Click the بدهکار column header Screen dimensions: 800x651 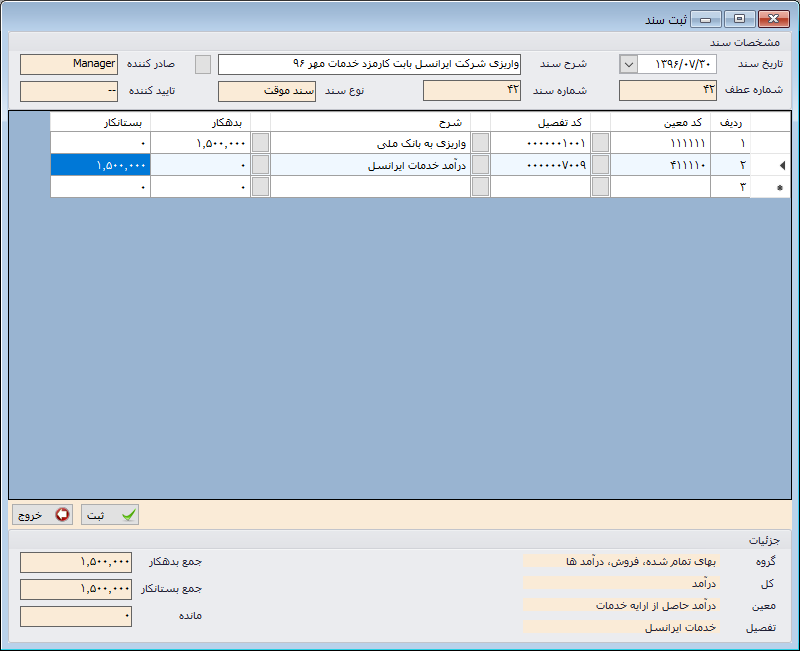(x=201, y=122)
